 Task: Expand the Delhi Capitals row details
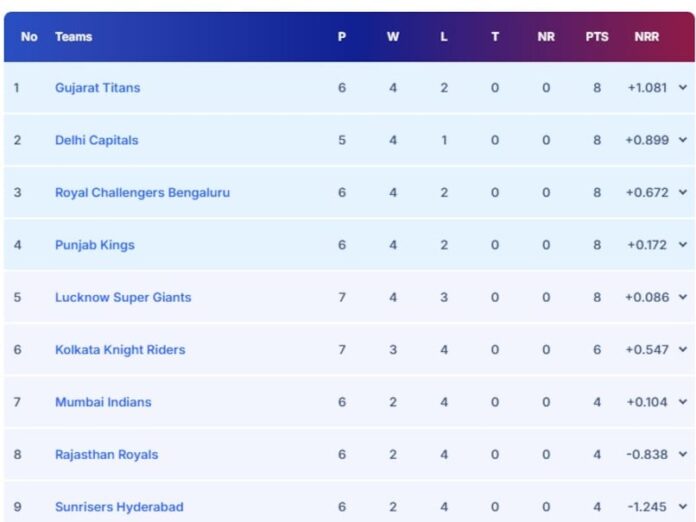pyautogui.click(x=683, y=140)
